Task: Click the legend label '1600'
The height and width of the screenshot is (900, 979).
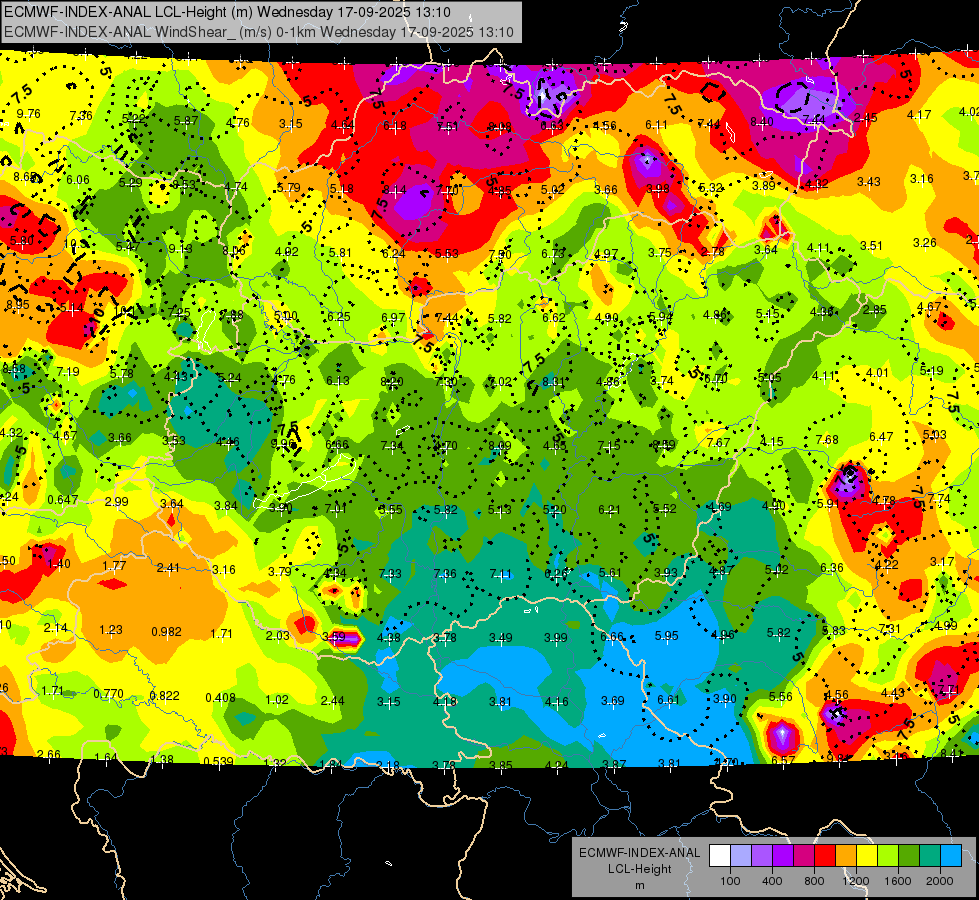Action: (x=897, y=881)
